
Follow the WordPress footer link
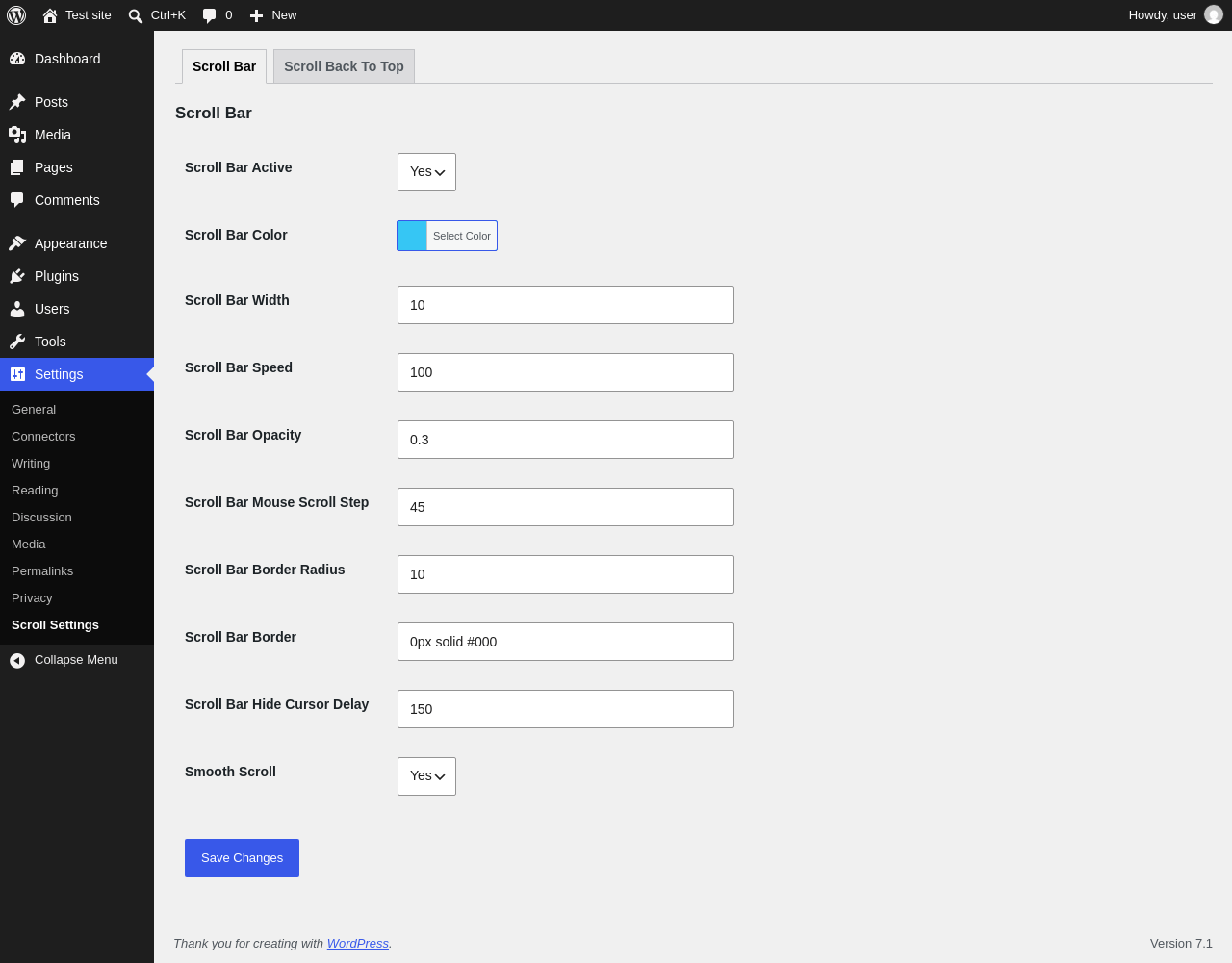click(x=358, y=944)
